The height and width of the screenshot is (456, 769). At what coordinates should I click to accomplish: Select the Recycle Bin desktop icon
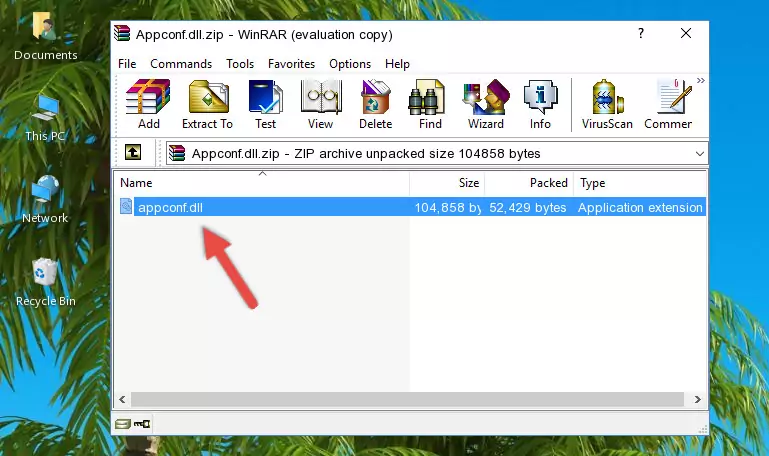(46, 282)
